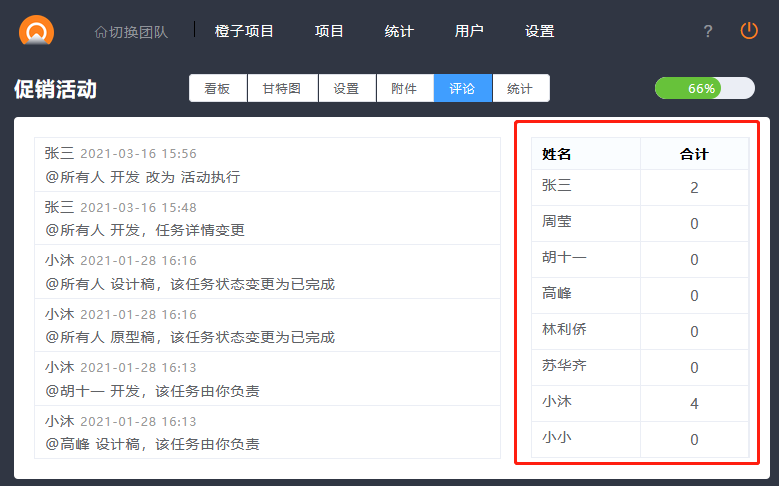The height and width of the screenshot is (486, 779).
Task: Switch to the 甘特图 tab
Action: point(282,88)
